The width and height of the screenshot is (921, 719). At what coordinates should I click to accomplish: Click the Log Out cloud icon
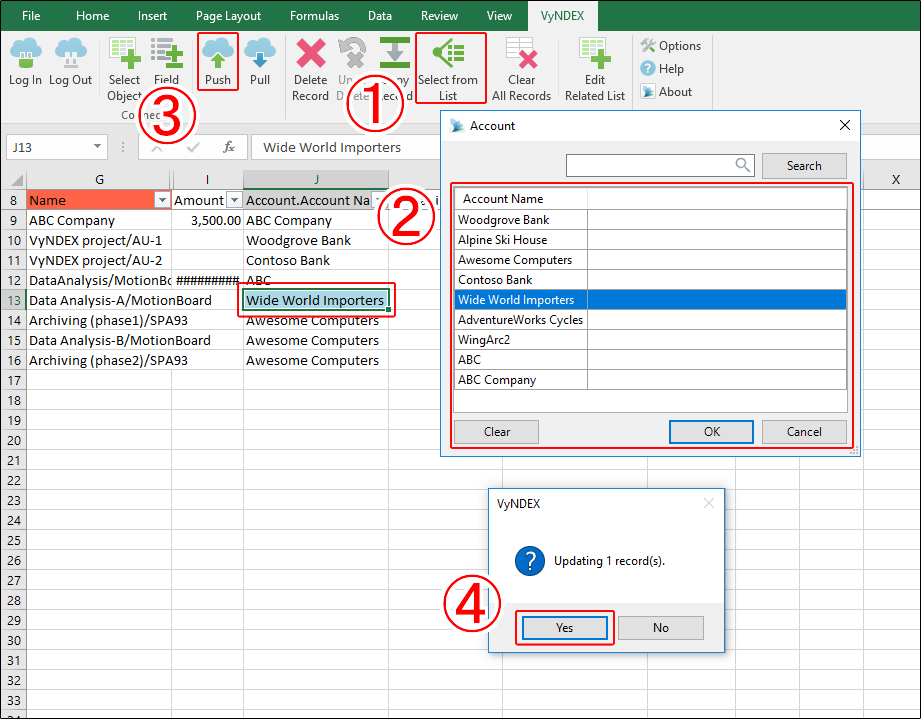70,54
